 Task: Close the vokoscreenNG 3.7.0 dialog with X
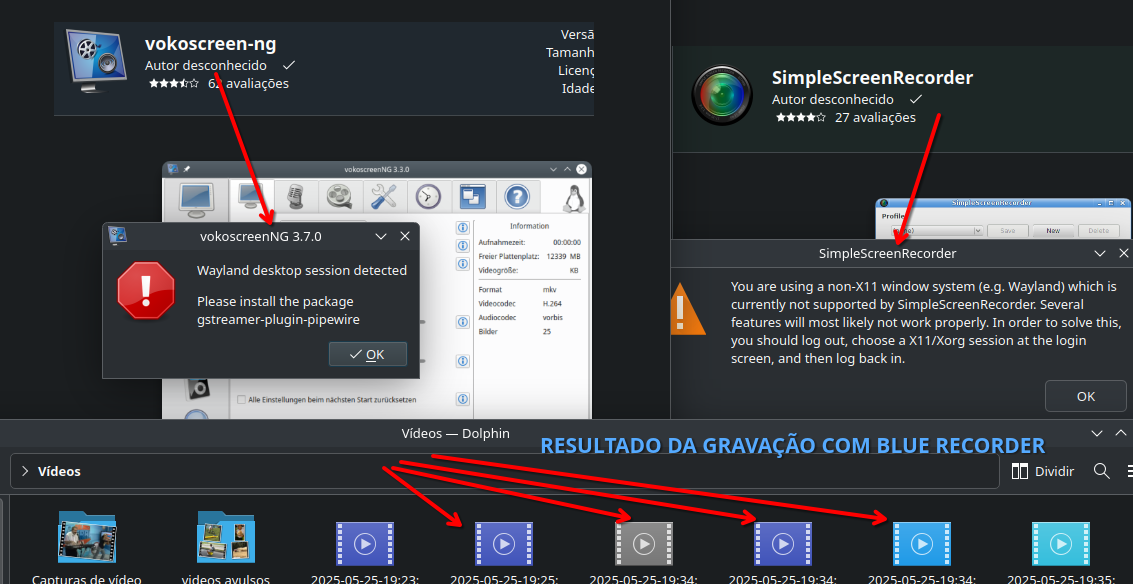405,236
